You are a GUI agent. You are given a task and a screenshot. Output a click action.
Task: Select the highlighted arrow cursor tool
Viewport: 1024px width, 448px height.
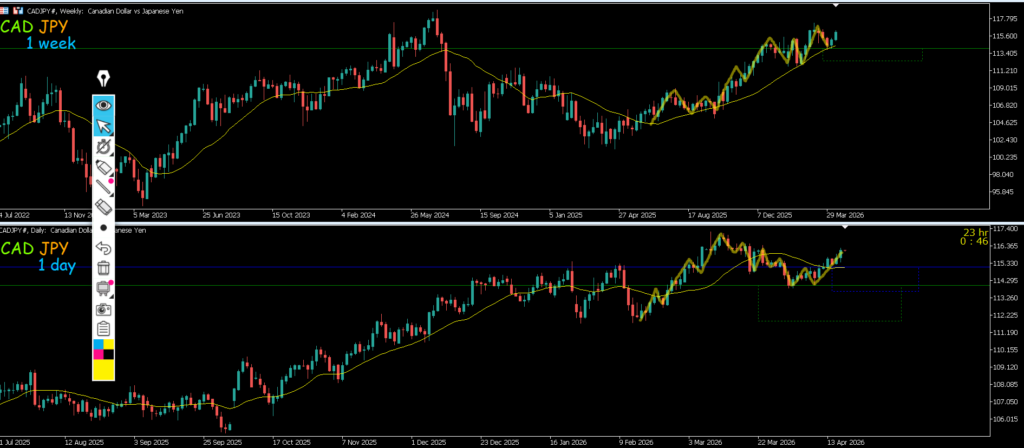(103, 125)
